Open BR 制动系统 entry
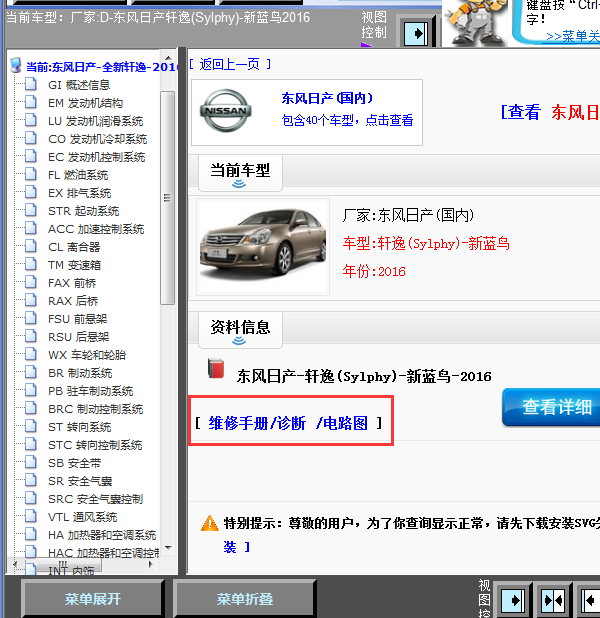The image size is (600, 618). pos(80,373)
